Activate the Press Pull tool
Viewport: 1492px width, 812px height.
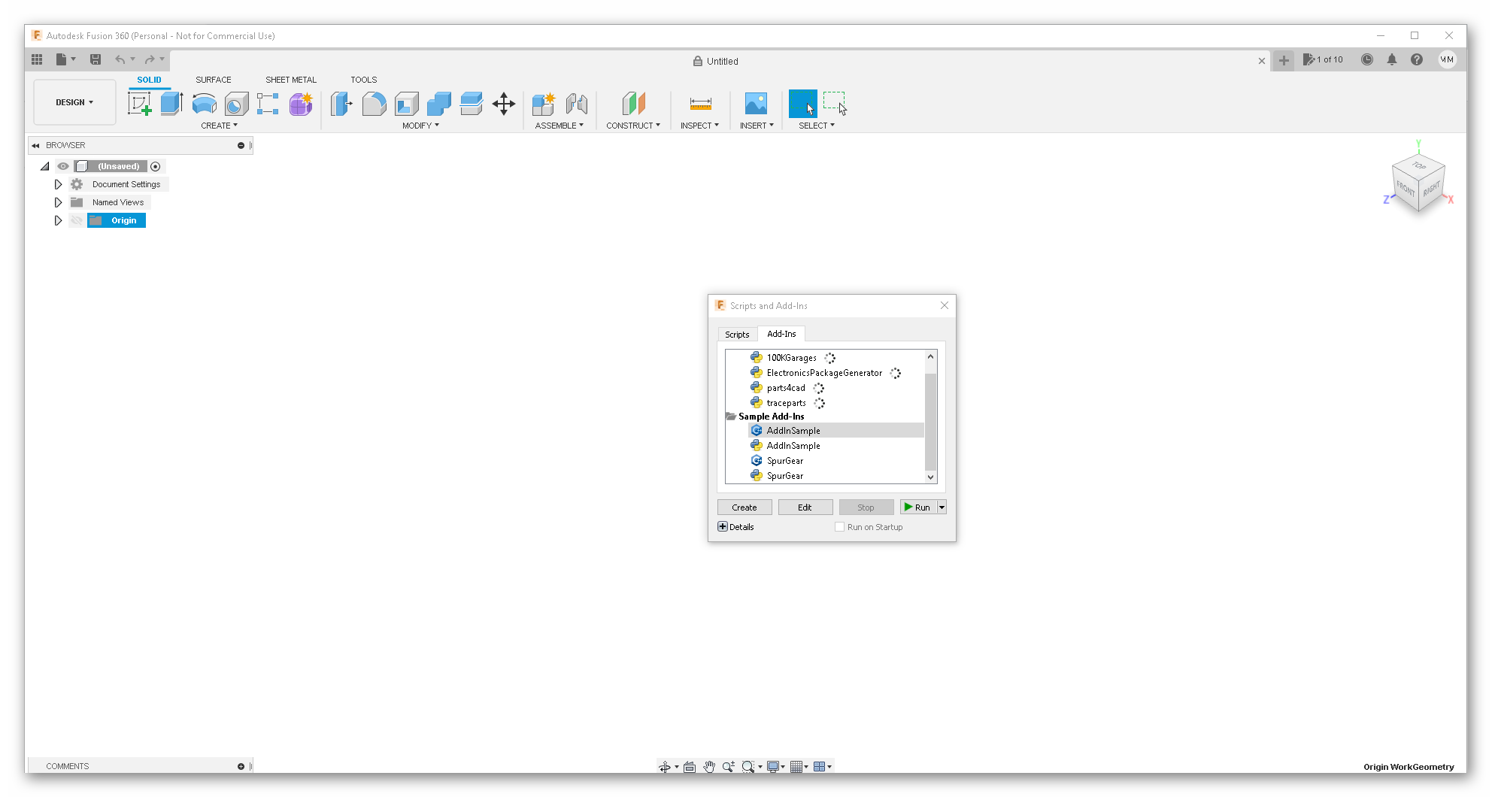click(341, 104)
